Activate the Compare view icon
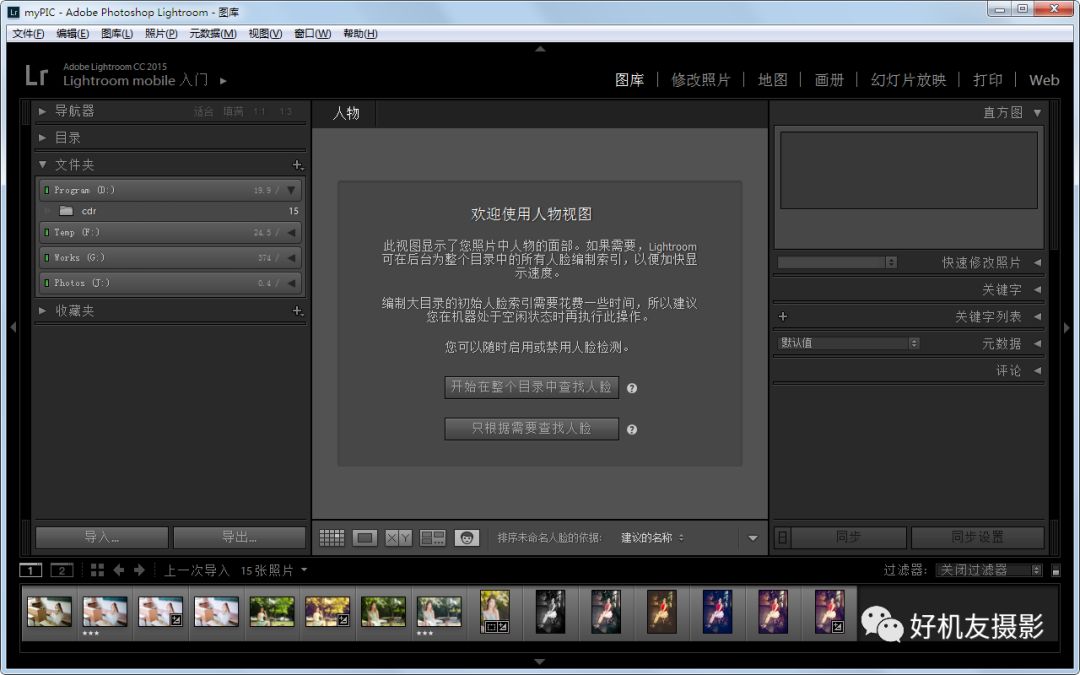Viewport: 1080px width, 675px height. (x=398, y=537)
